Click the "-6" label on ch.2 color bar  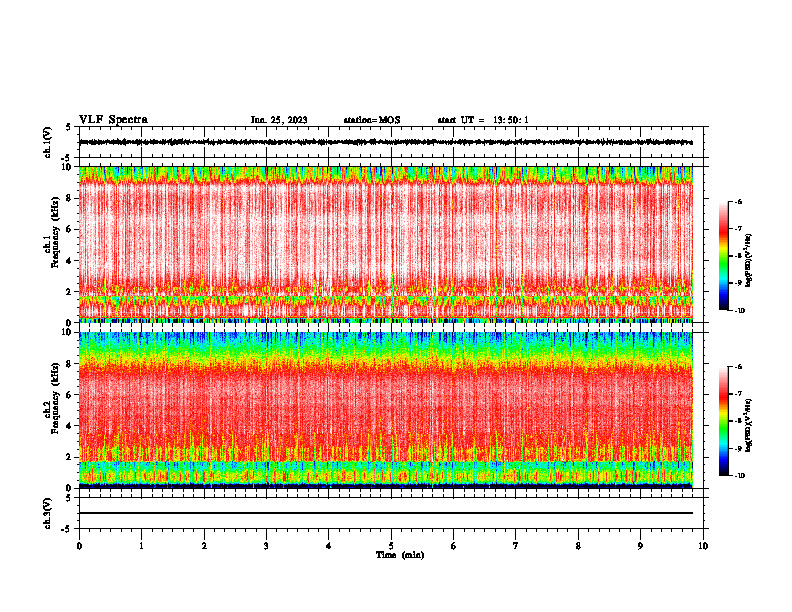point(738,367)
